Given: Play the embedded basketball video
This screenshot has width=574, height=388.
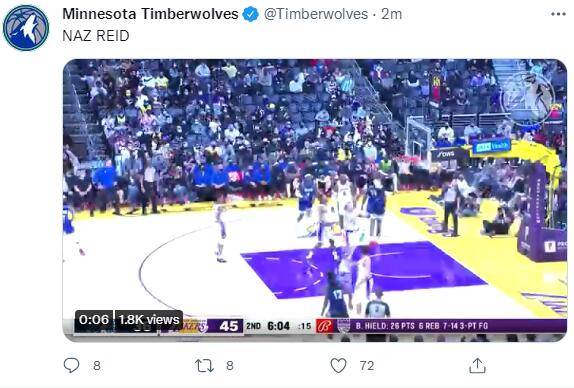Looking at the screenshot, I should [315, 200].
